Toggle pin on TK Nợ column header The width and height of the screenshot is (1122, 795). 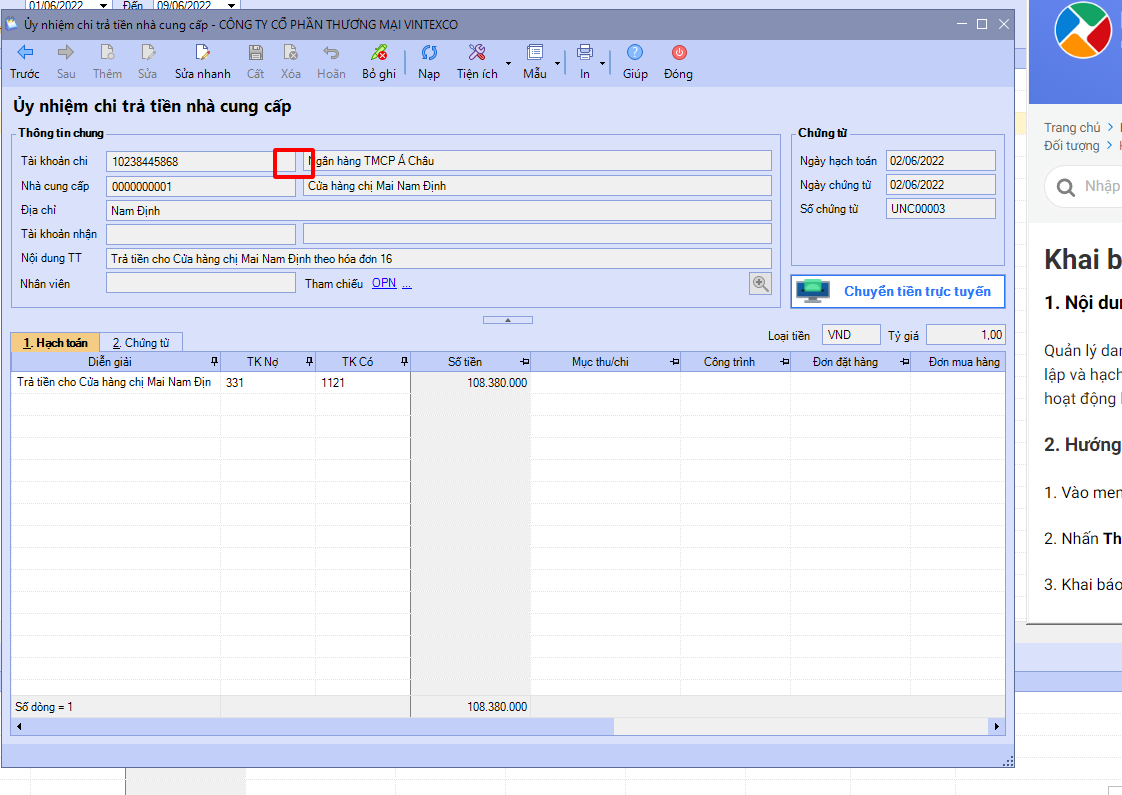(x=309, y=362)
